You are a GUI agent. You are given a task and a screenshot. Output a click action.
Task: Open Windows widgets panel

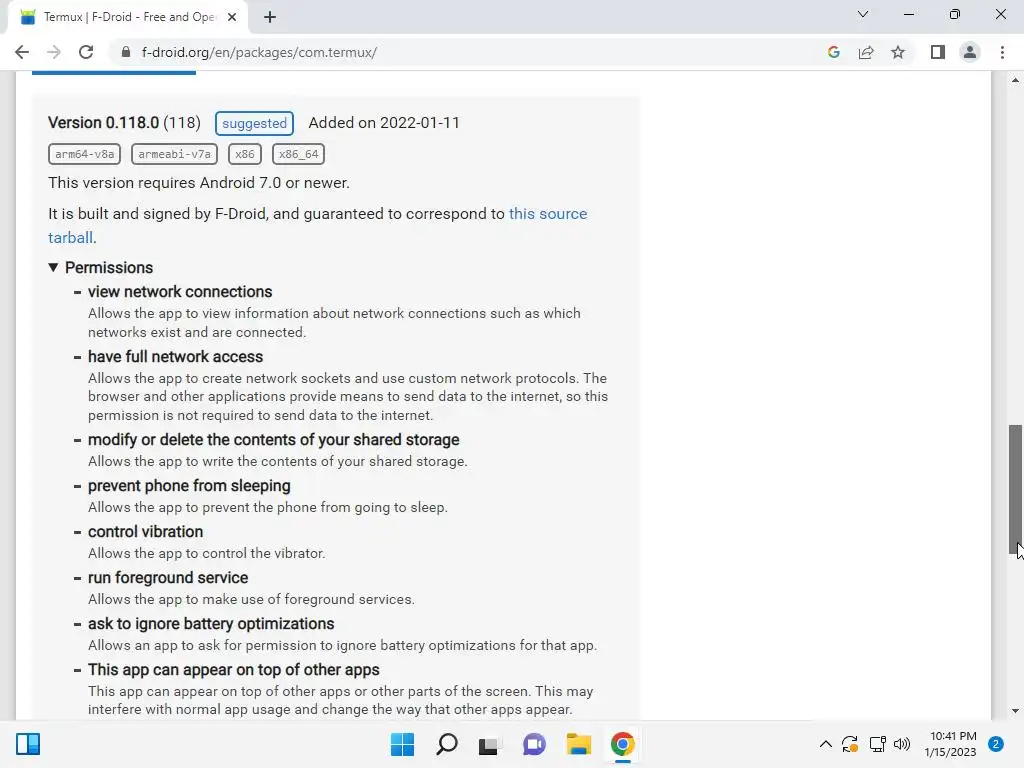[28, 744]
